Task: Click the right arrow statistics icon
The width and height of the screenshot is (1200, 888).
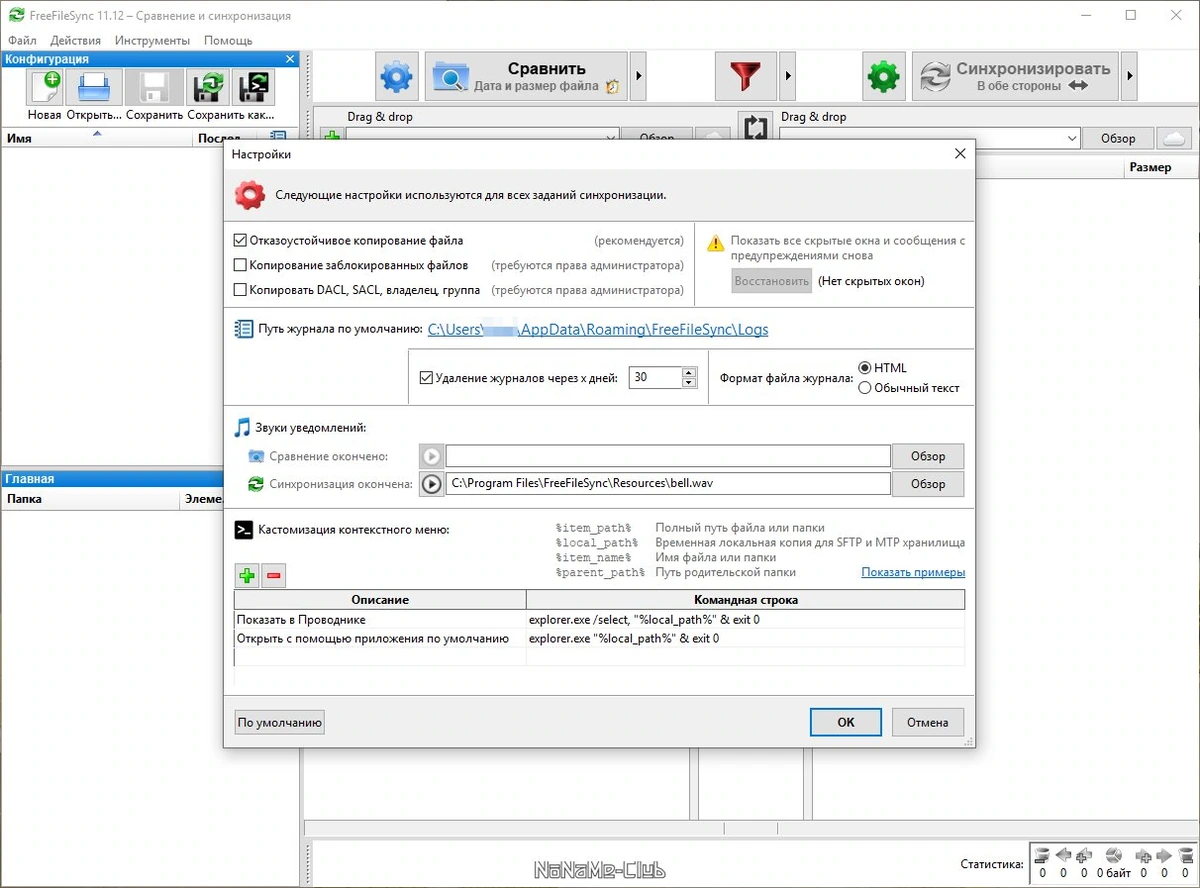Action: (1163, 856)
